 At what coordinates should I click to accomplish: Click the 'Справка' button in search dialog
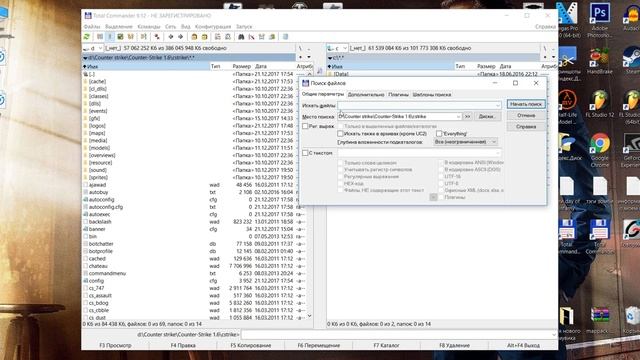(526, 127)
